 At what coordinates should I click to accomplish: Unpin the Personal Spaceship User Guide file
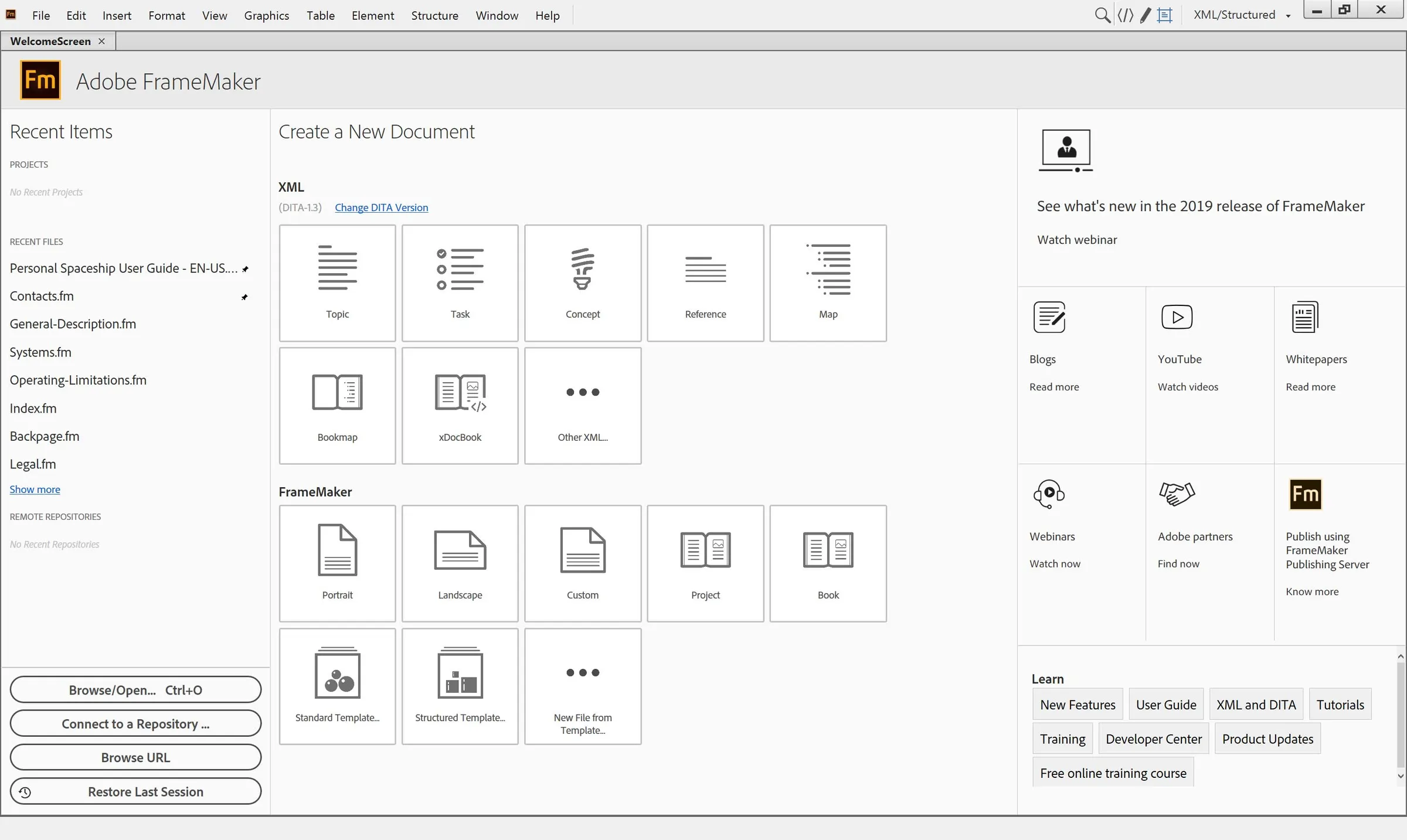coord(246,268)
